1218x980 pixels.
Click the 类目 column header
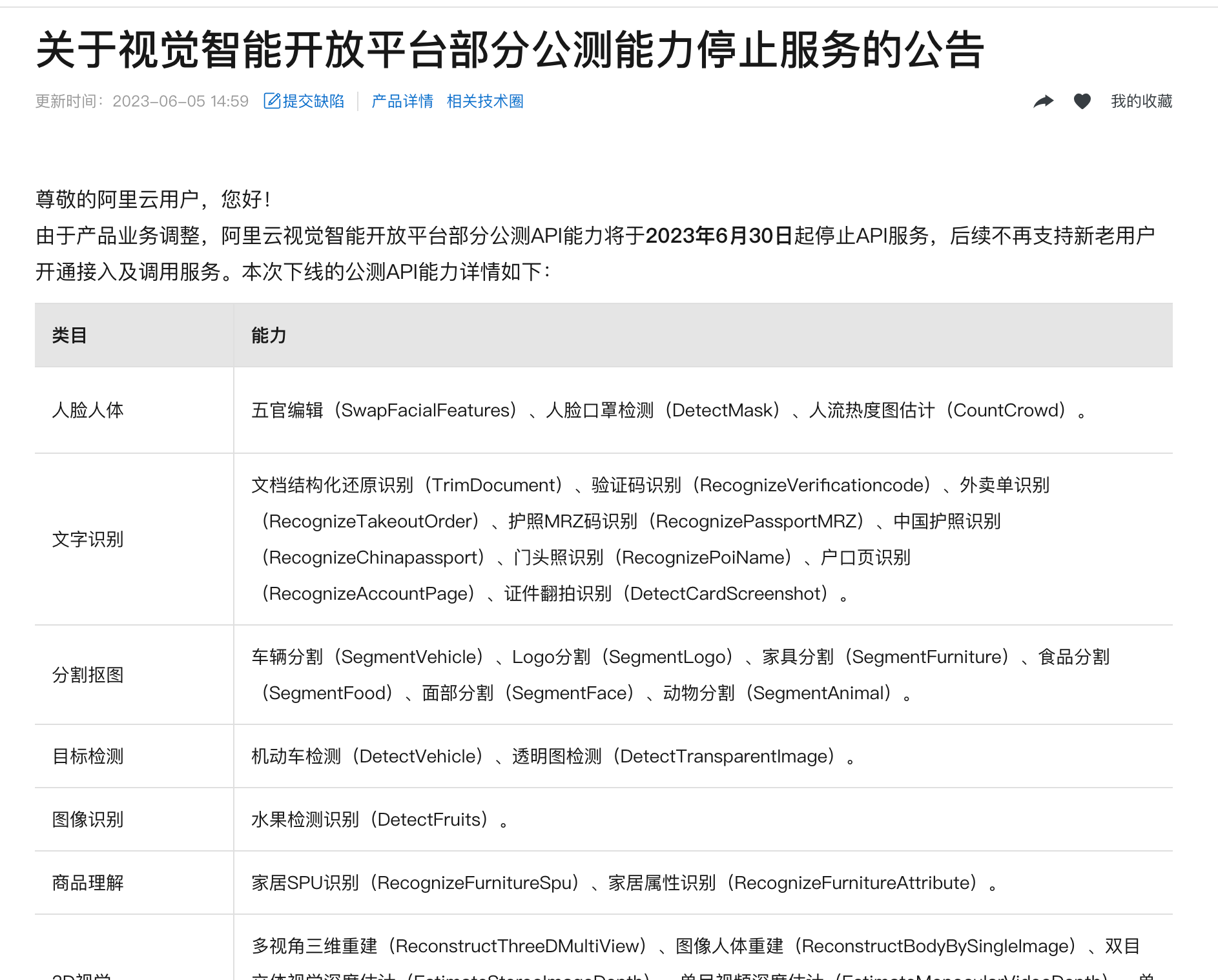point(69,335)
